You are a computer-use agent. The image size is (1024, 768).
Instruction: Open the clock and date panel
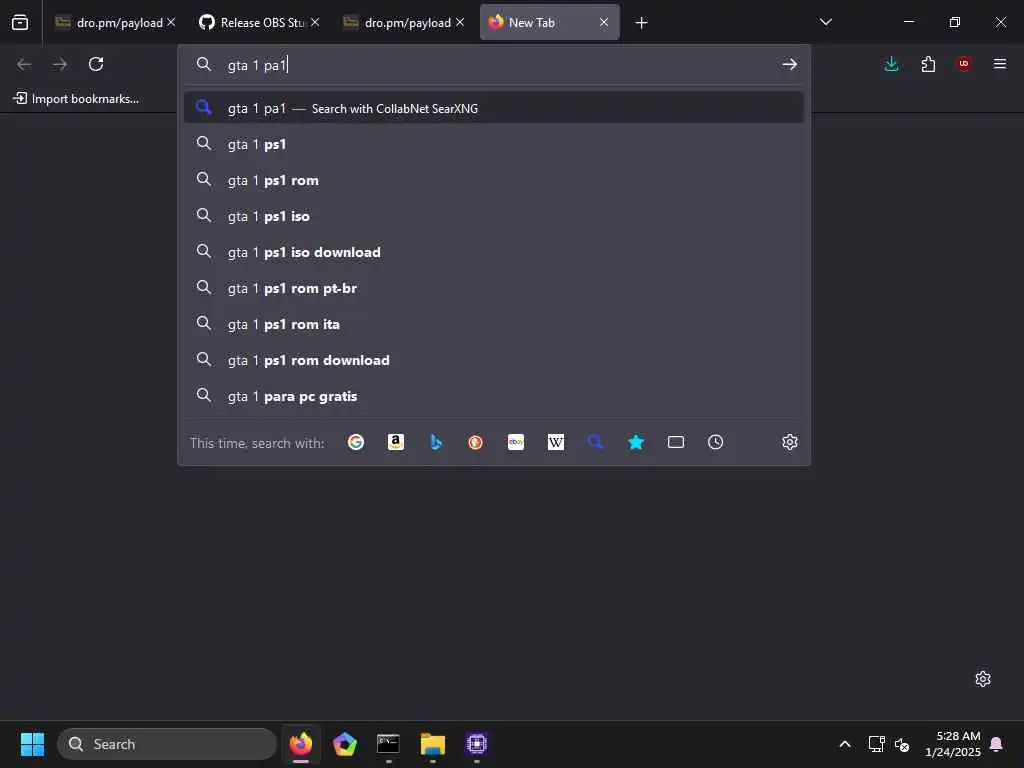click(953, 744)
